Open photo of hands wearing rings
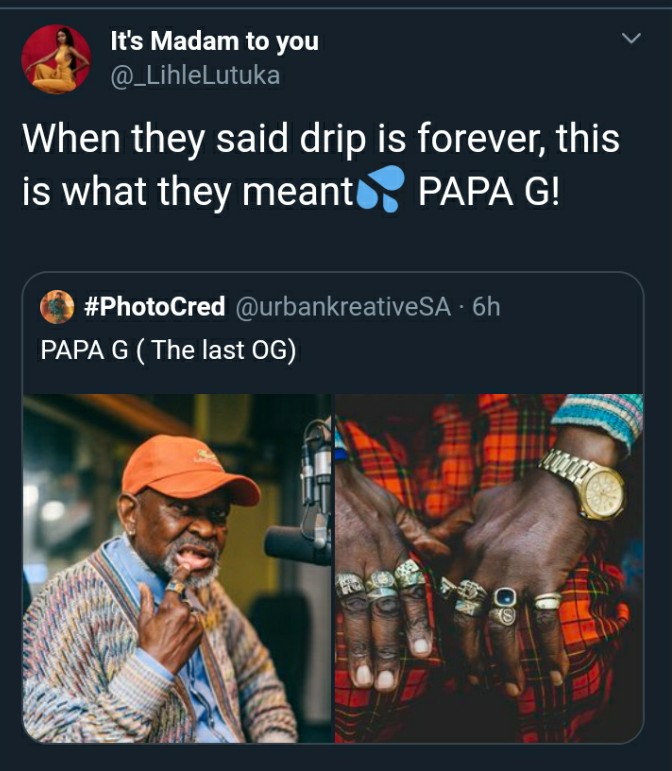Viewport: 672px width, 771px height. click(x=489, y=568)
